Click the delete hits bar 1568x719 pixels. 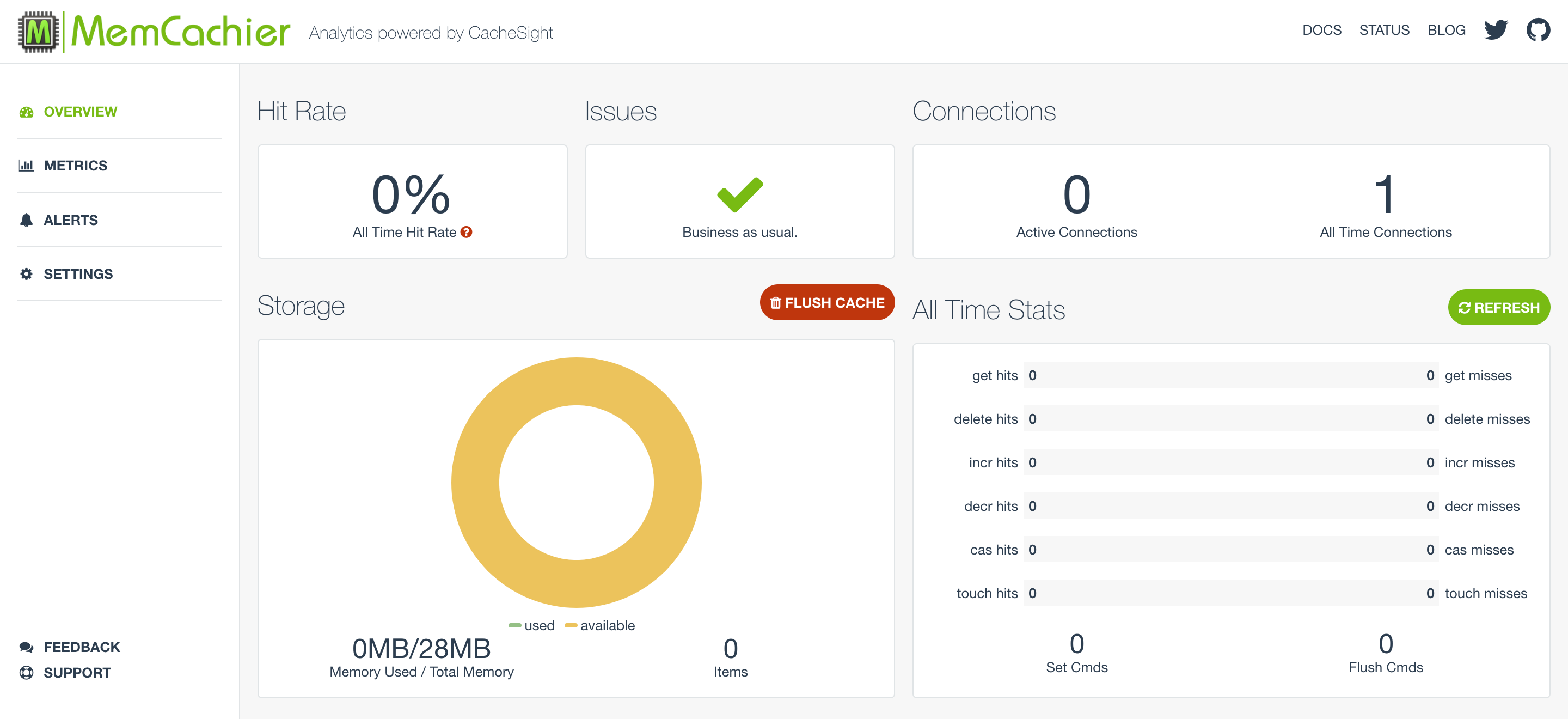click(x=1231, y=419)
